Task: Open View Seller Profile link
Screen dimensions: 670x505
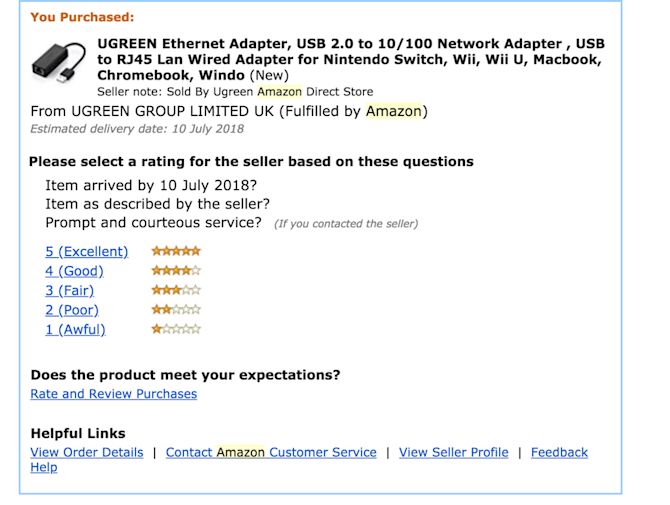Action: coord(454,452)
